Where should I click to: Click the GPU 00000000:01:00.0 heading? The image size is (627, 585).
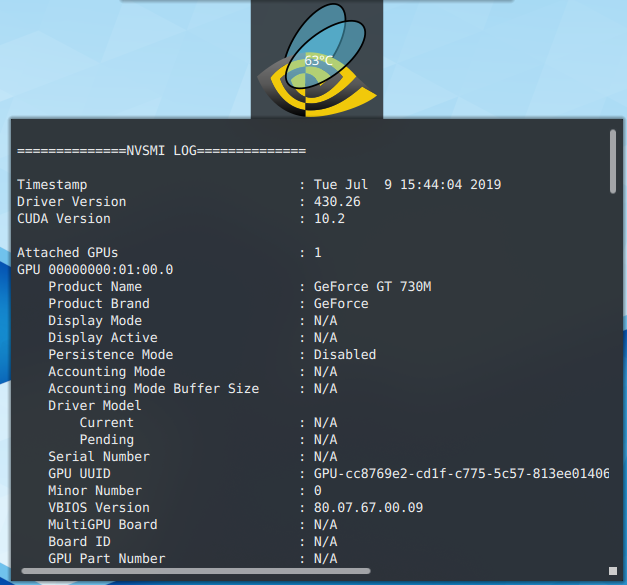coord(95,270)
